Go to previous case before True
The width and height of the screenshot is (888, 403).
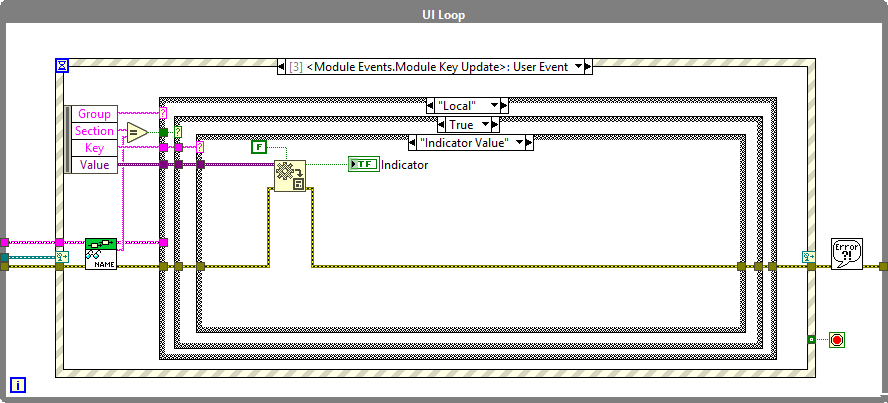coord(441,125)
